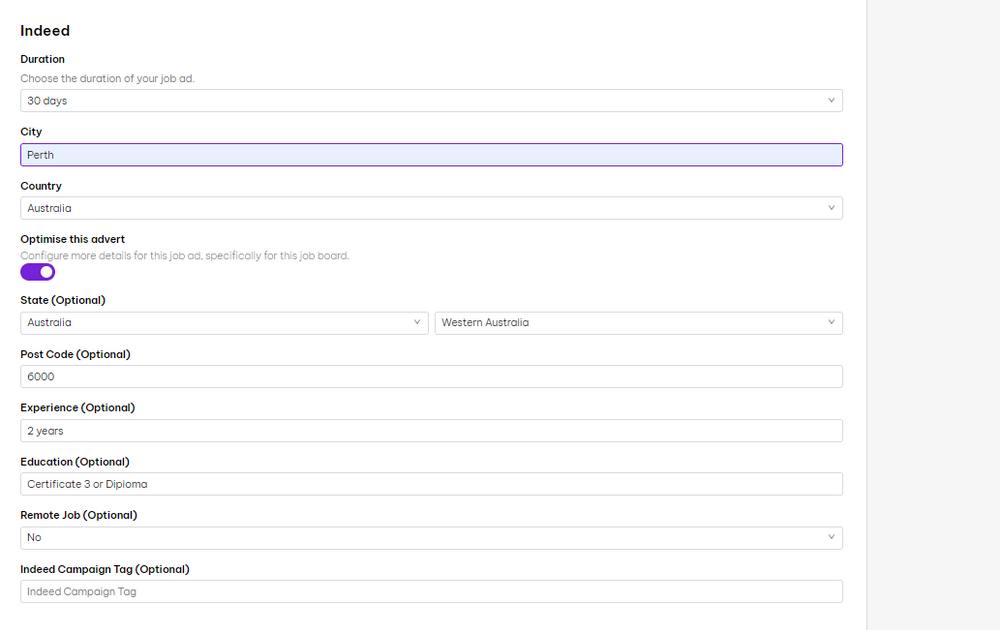This screenshot has height=630, width=1000.
Task: Click the Remote Job (Optional) label
Action: pyautogui.click(x=78, y=515)
